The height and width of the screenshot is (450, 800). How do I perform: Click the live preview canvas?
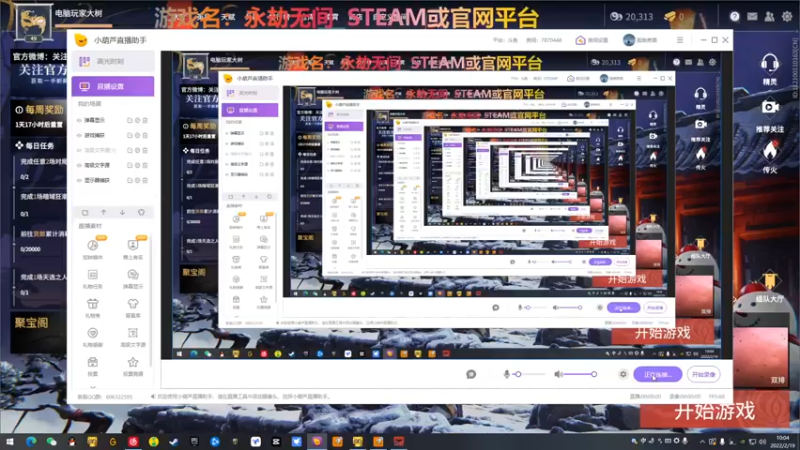446,205
